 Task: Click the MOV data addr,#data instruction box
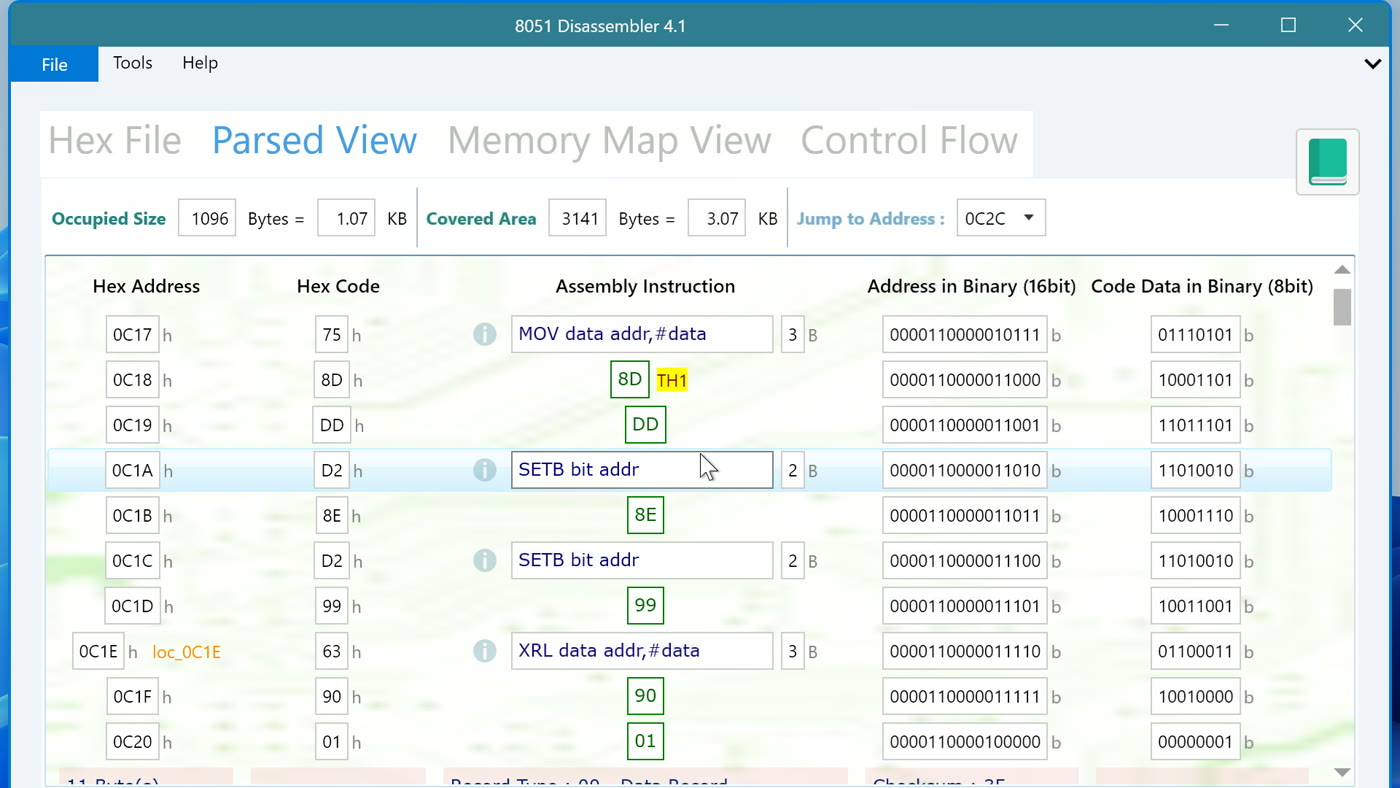(x=642, y=334)
